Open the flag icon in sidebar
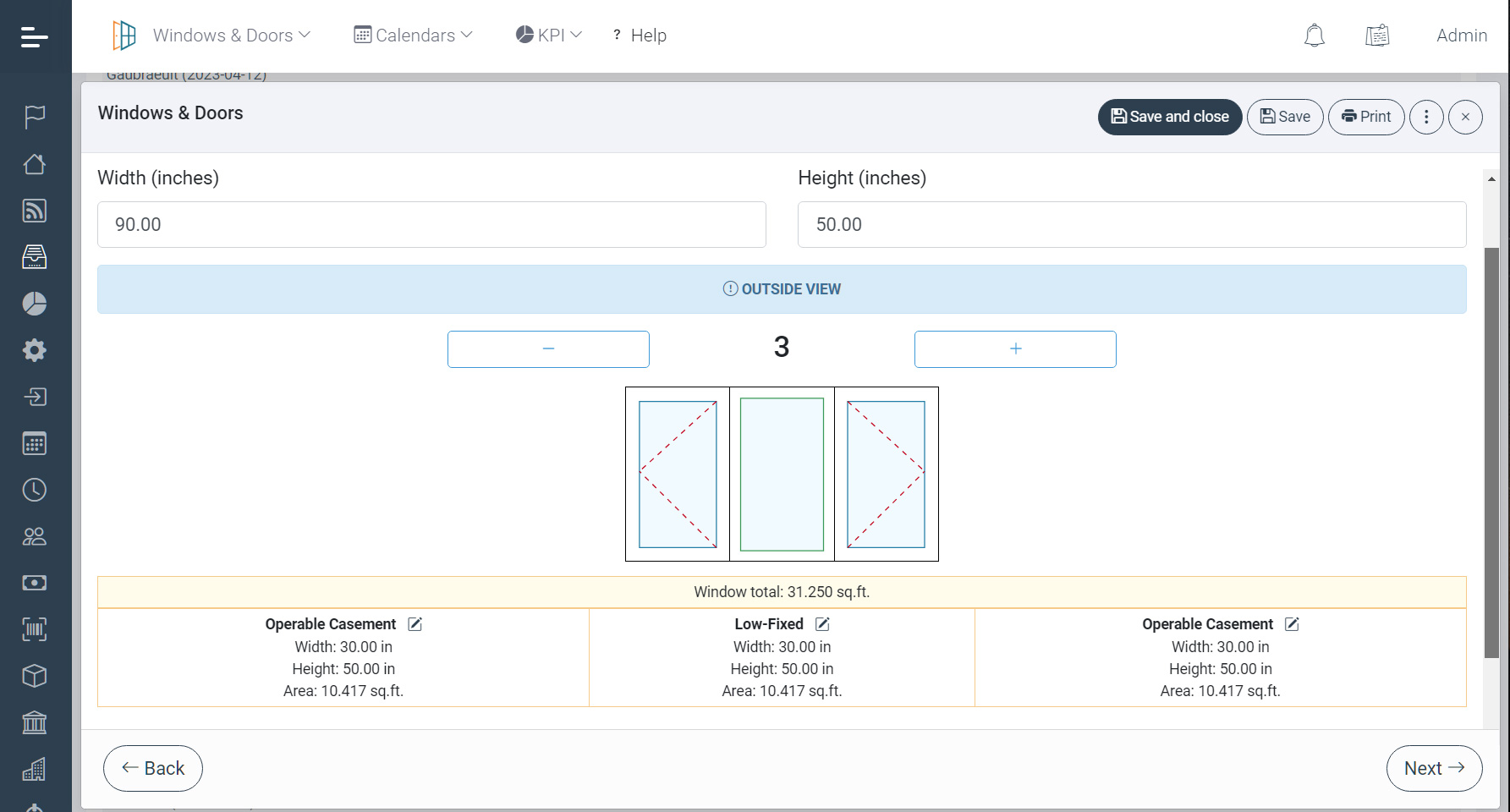1510x812 pixels. (x=35, y=117)
